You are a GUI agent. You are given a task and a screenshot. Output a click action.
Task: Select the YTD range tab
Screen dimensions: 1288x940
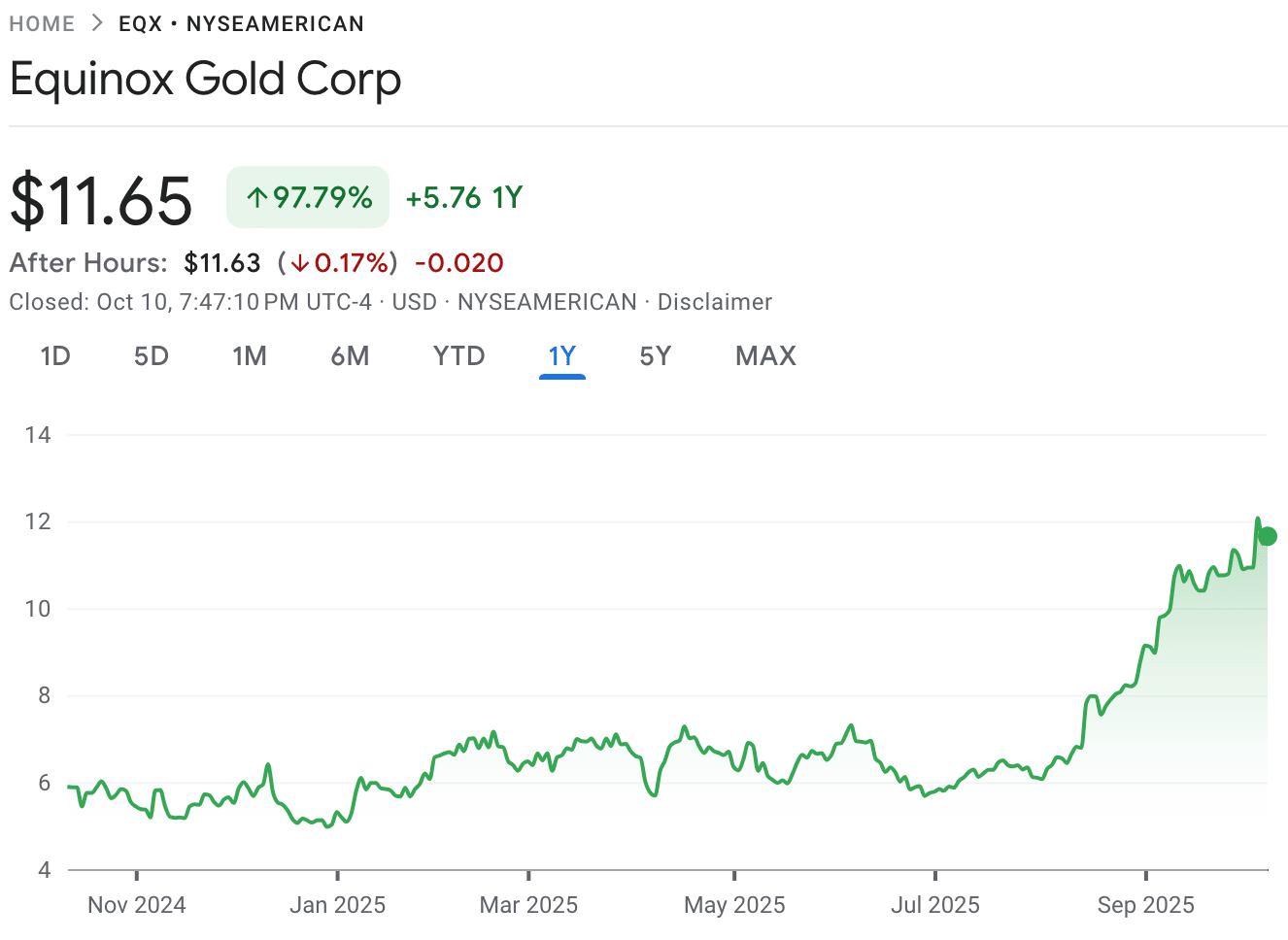458,356
